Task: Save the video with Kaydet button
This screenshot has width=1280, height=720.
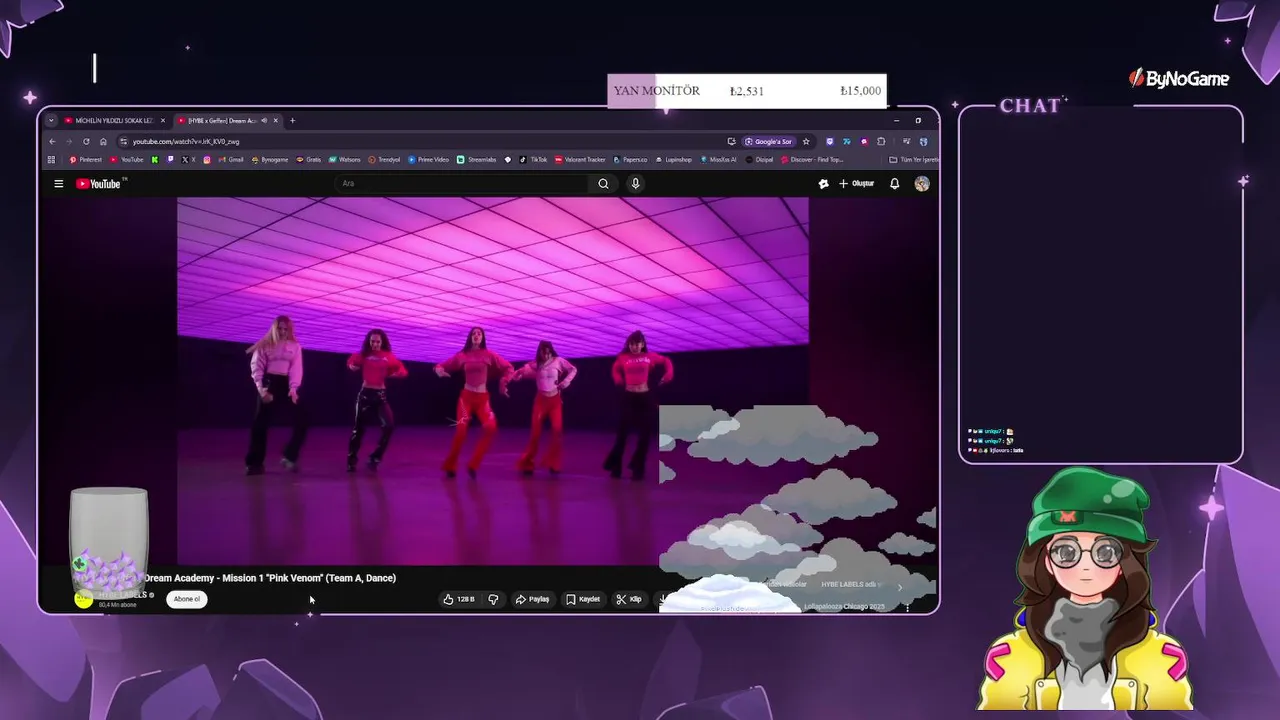Action: point(583,599)
